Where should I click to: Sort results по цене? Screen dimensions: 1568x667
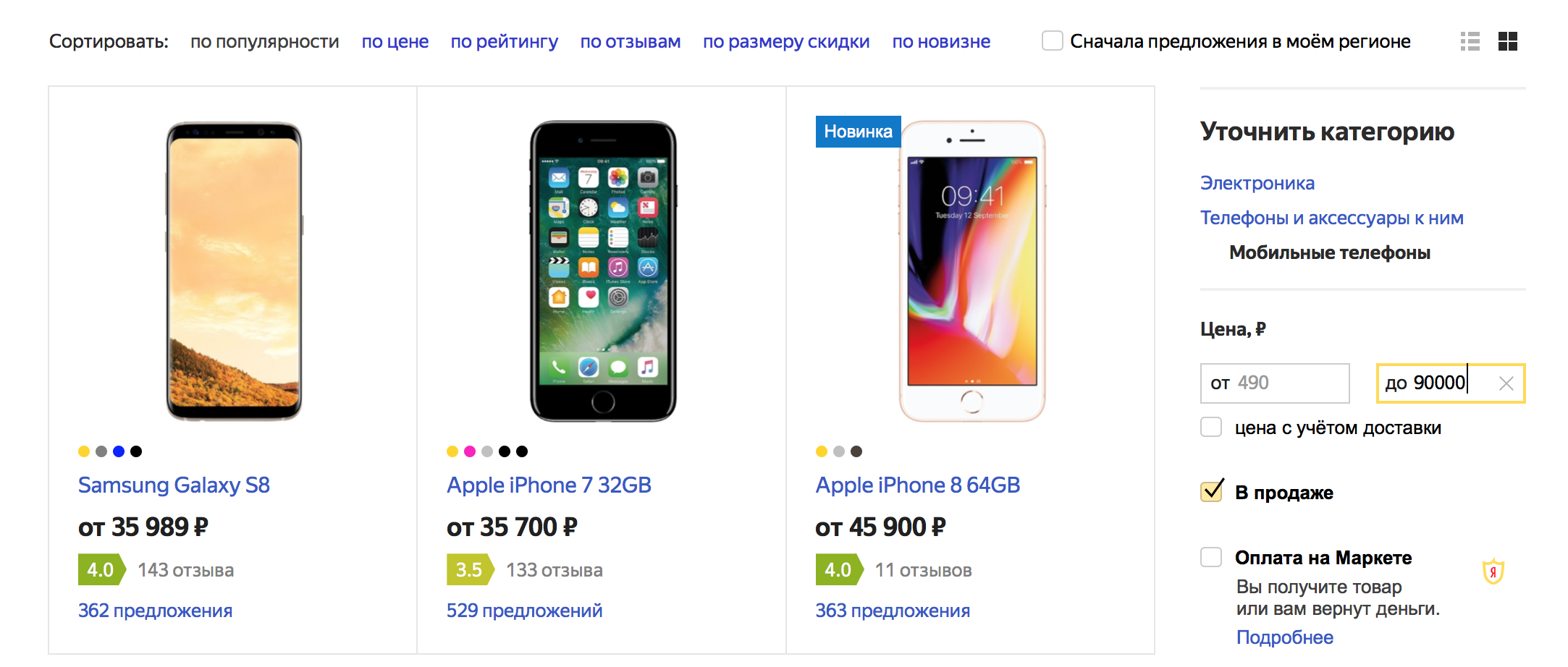395,41
